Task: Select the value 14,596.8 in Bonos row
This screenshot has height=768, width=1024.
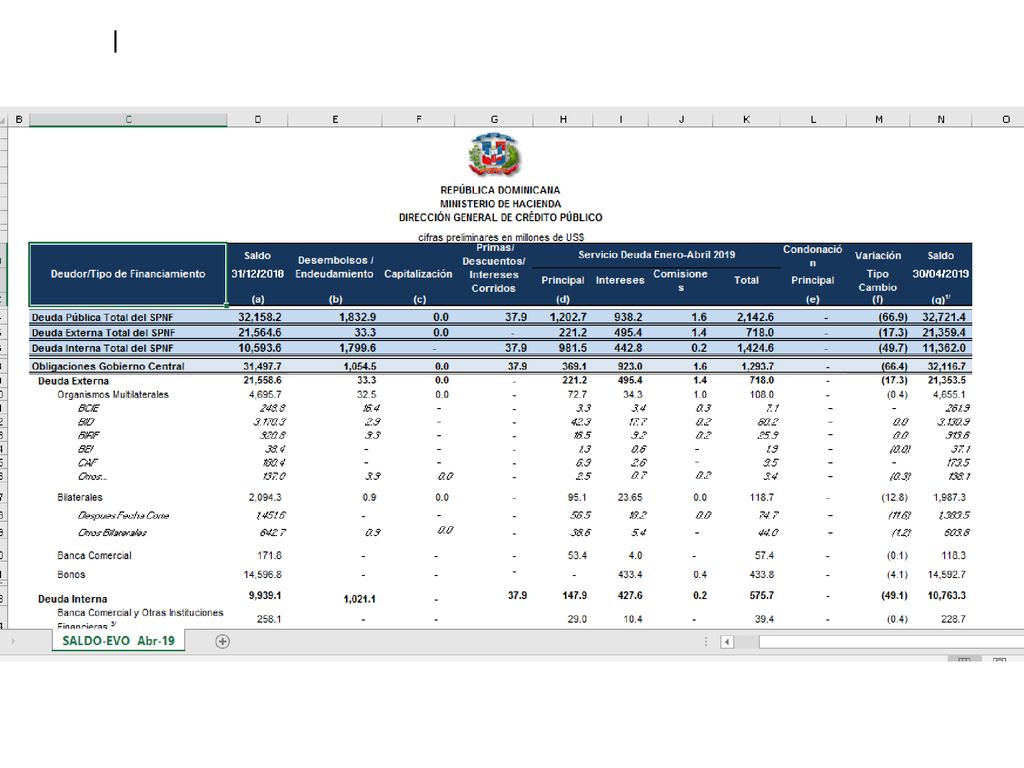Action: [263, 575]
